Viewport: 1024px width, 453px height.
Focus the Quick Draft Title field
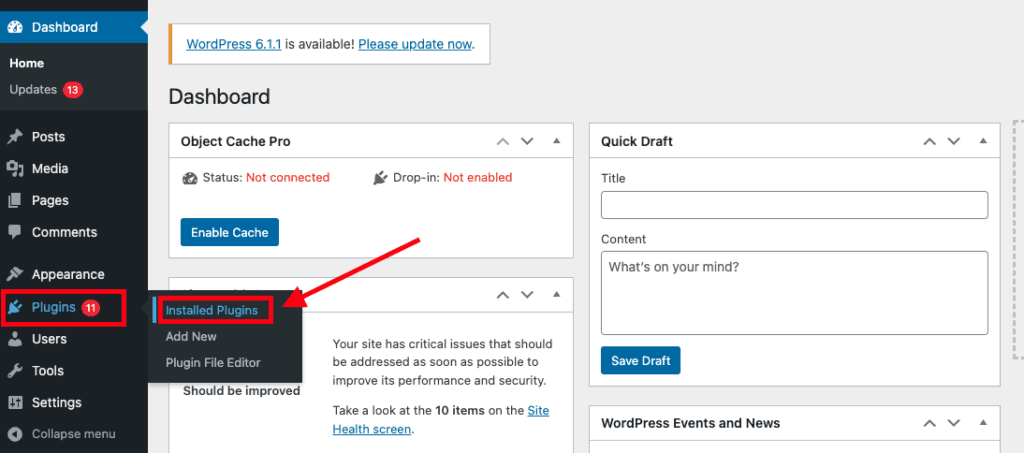[x=794, y=205]
